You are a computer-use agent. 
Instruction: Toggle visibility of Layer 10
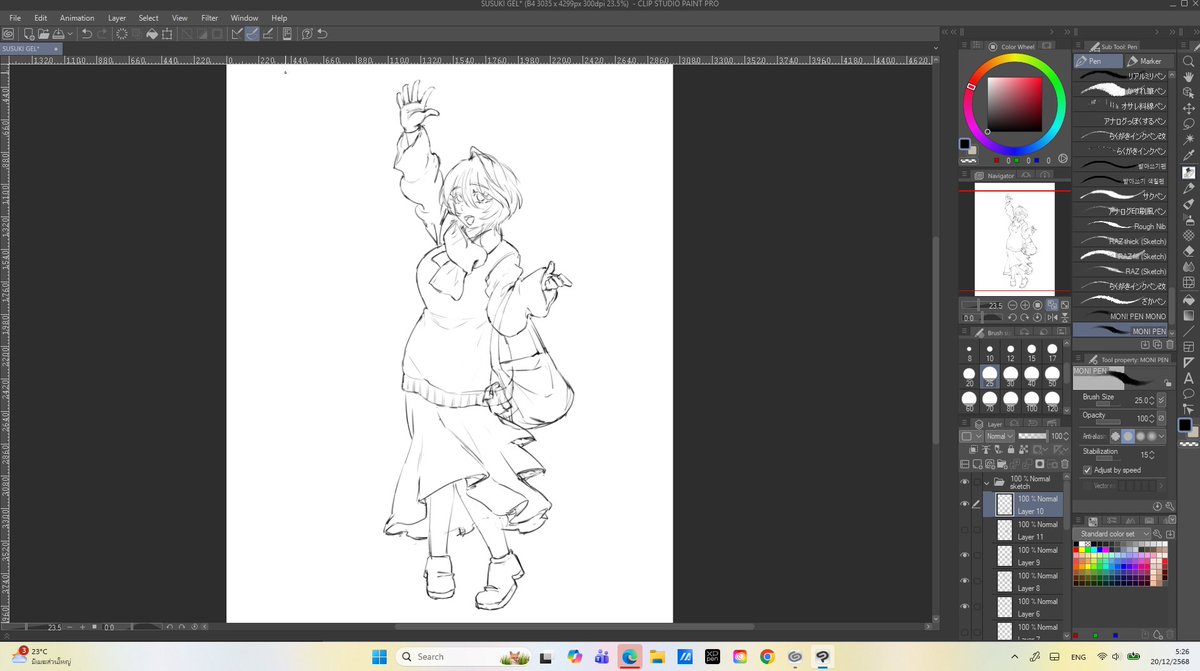[x=965, y=504]
